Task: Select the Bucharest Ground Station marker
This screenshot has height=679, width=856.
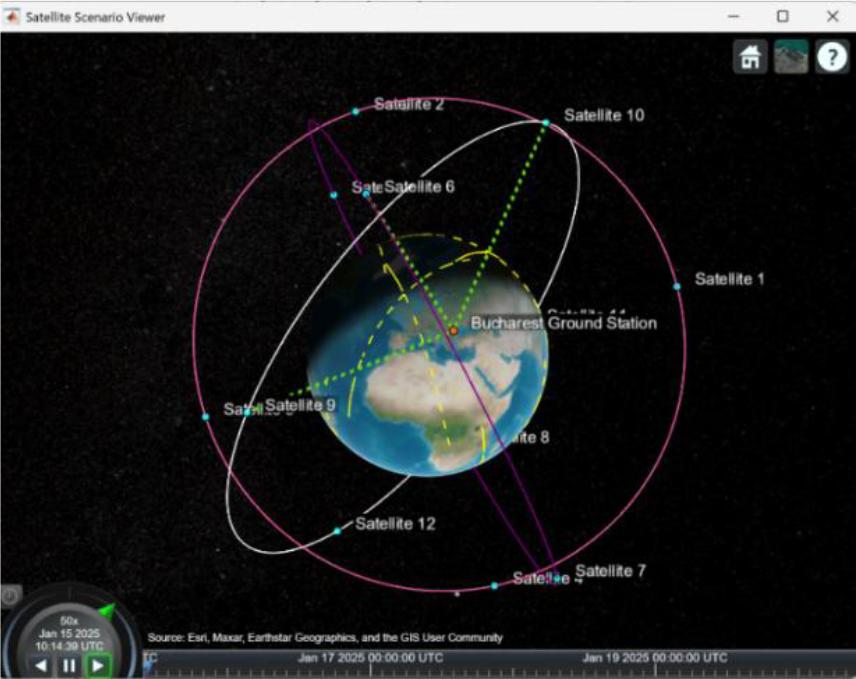Action: coord(453,329)
